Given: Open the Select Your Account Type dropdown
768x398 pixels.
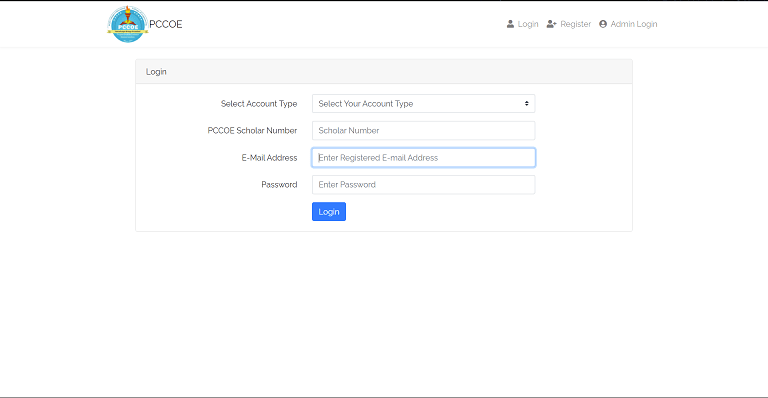Looking at the screenshot, I should pyautogui.click(x=424, y=104).
